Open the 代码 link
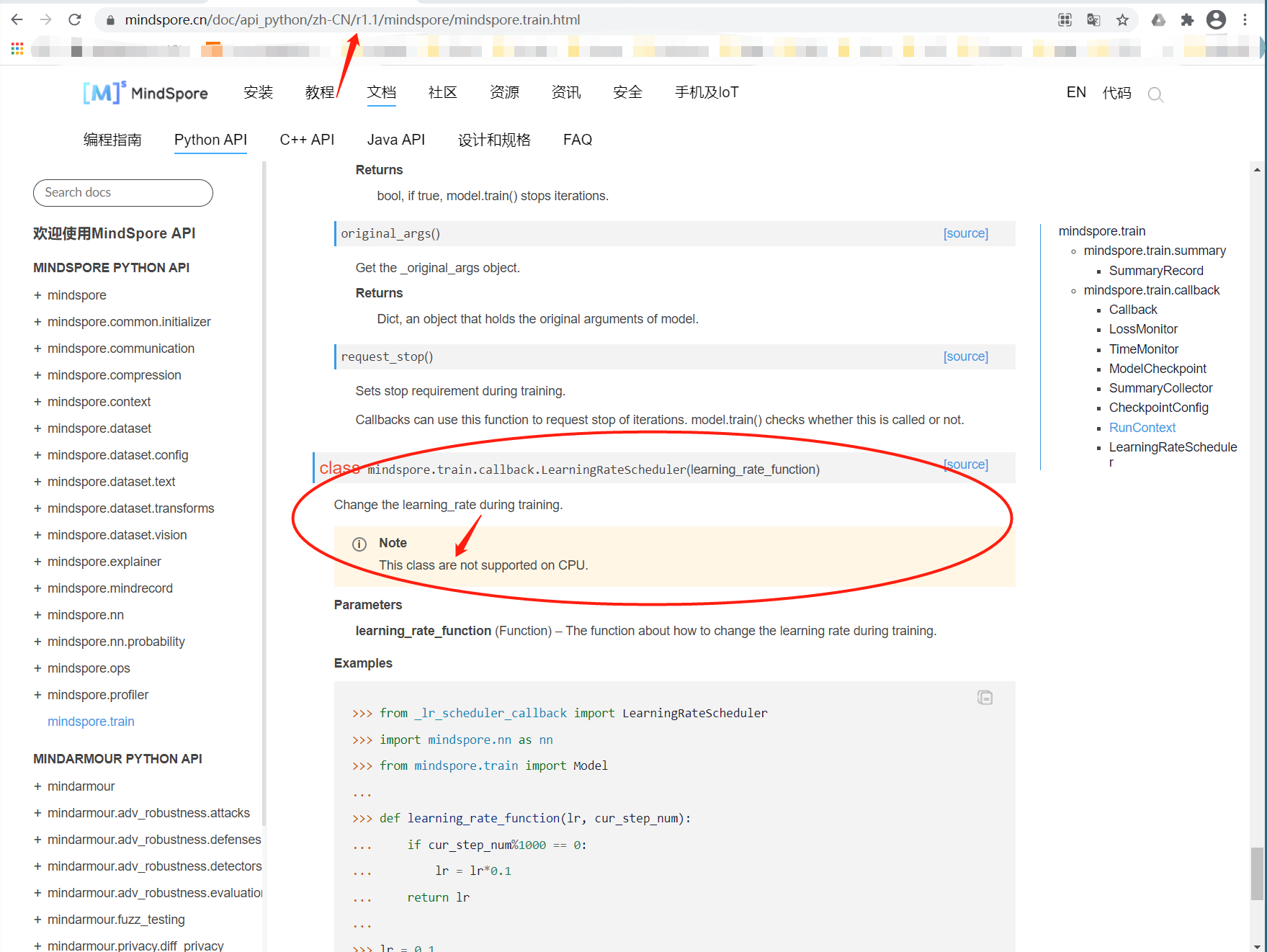The height and width of the screenshot is (952, 1267). coord(1117,93)
